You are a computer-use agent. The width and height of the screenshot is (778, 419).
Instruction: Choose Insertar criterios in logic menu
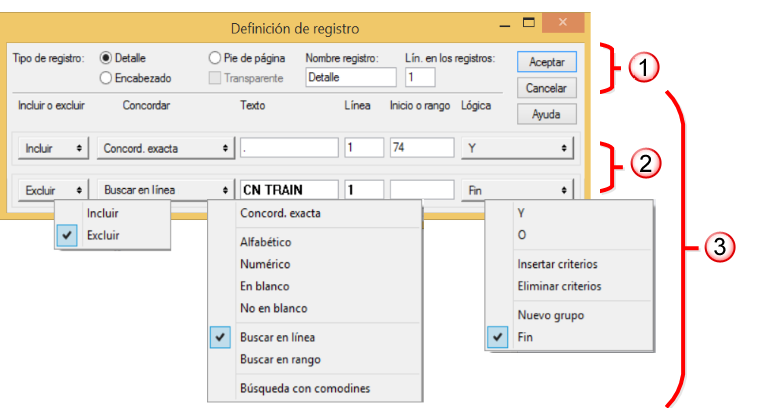coord(557,264)
